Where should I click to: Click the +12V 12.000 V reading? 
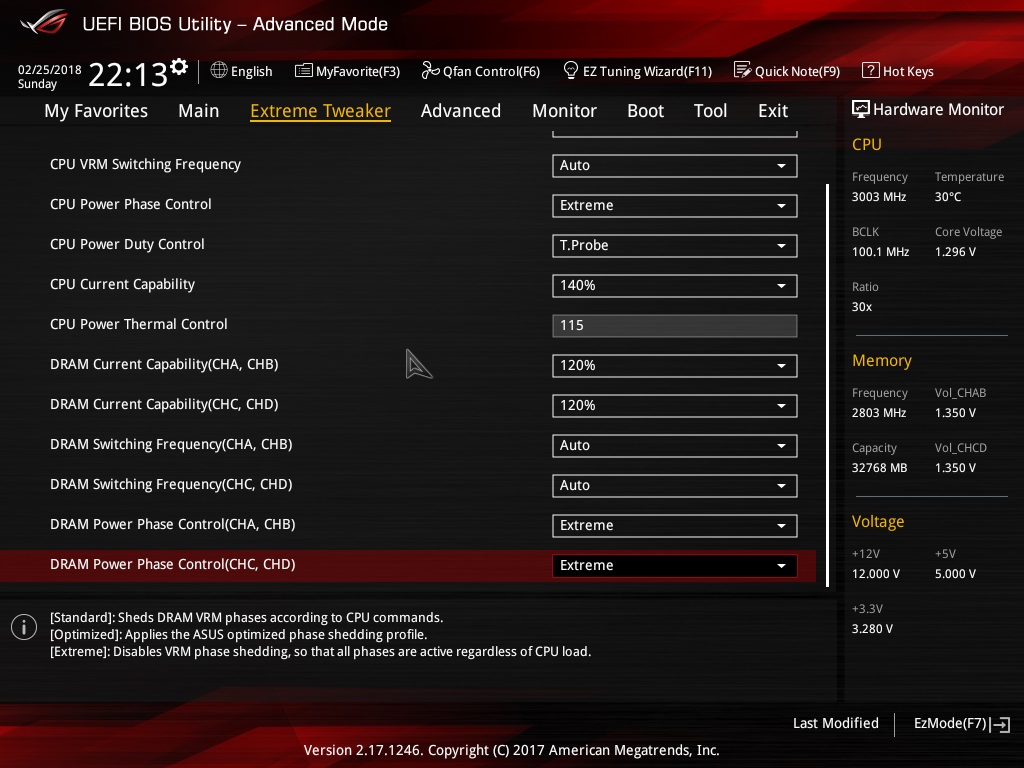[x=876, y=574]
